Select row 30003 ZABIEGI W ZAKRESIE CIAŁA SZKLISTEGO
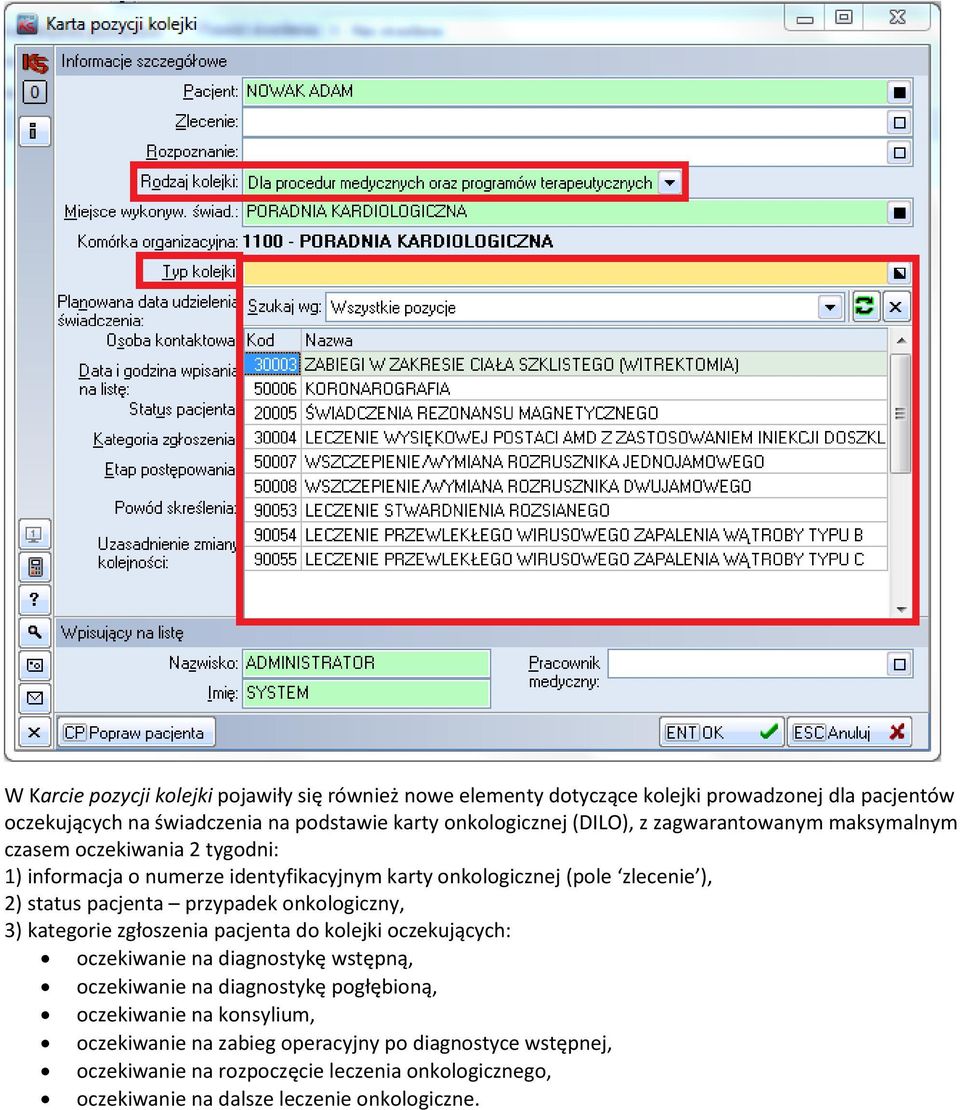960x1110 pixels. coord(566,365)
